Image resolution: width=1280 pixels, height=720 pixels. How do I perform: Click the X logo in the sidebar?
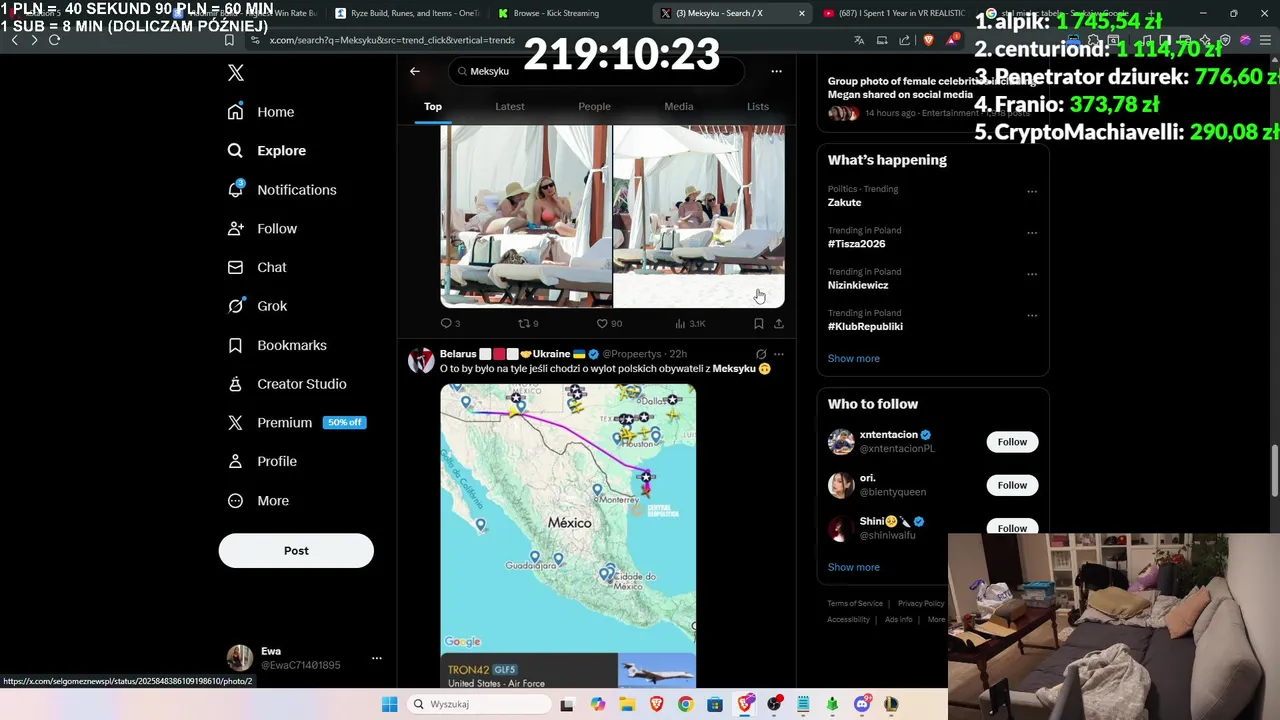pyautogui.click(x=236, y=73)
